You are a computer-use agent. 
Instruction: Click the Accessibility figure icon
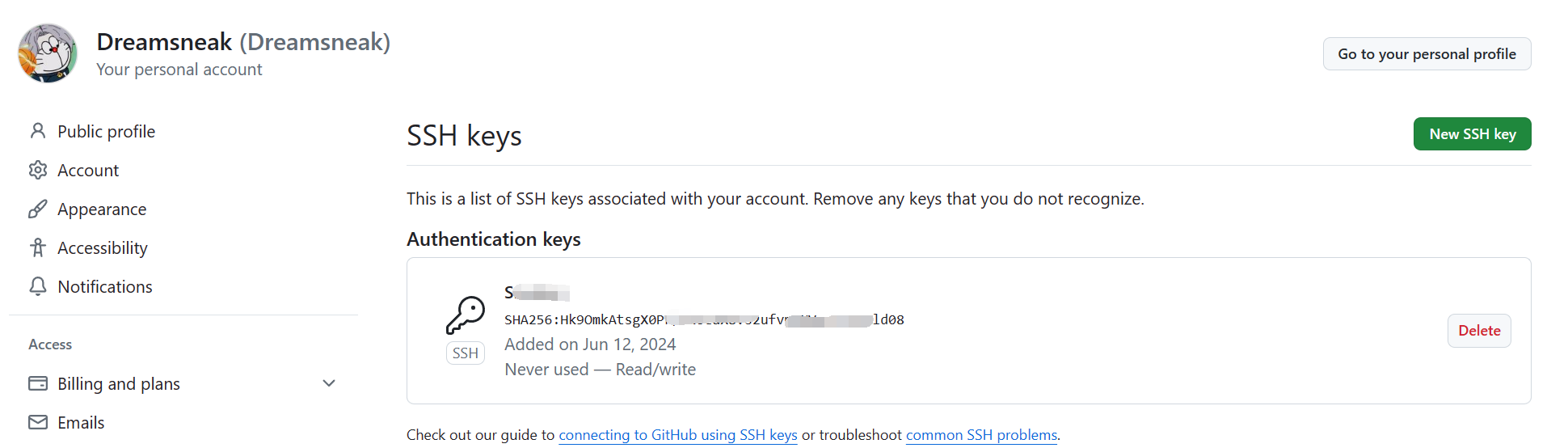[38, 247]
